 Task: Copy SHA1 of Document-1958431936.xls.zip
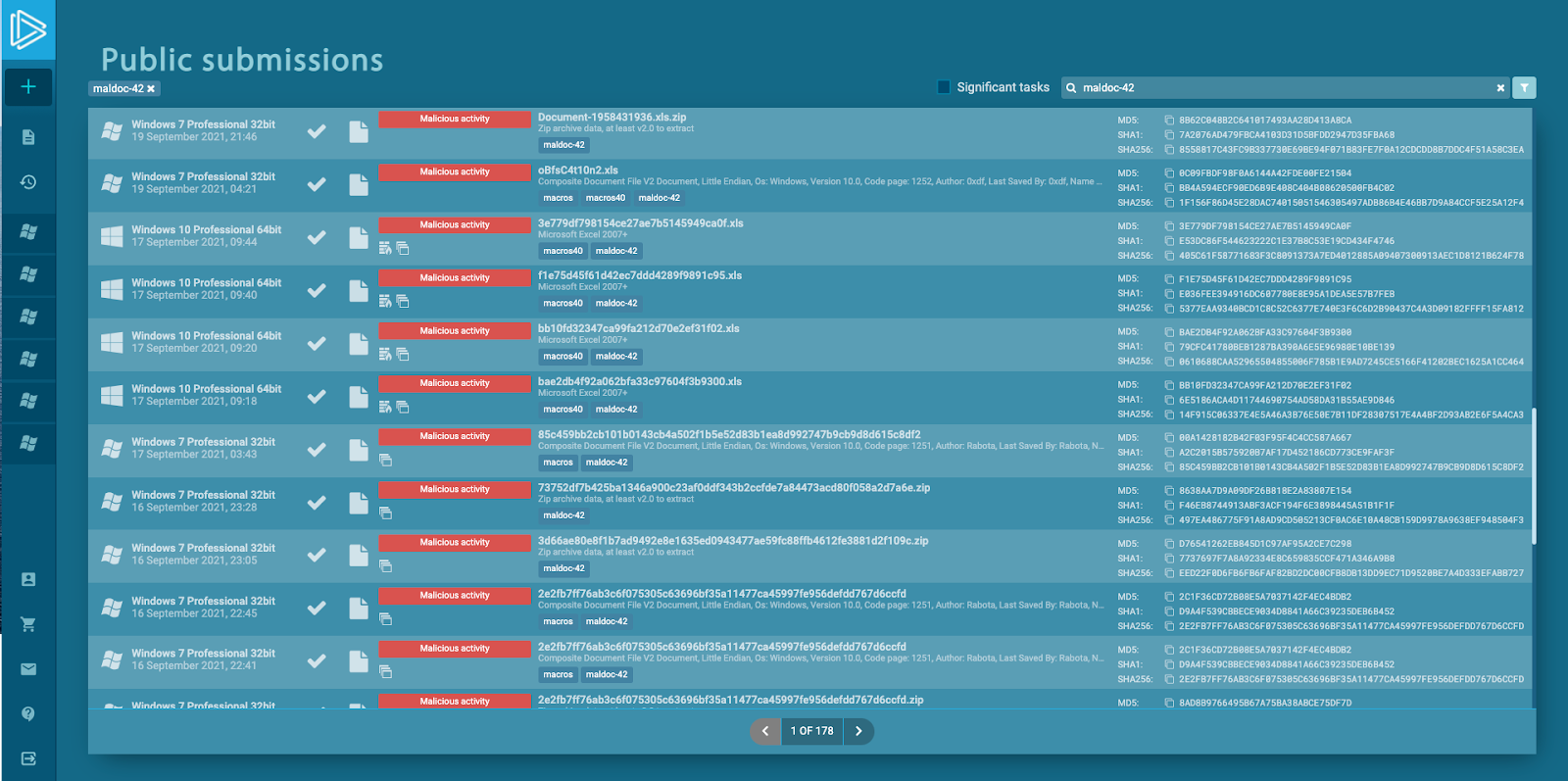tap(1169, 135)
